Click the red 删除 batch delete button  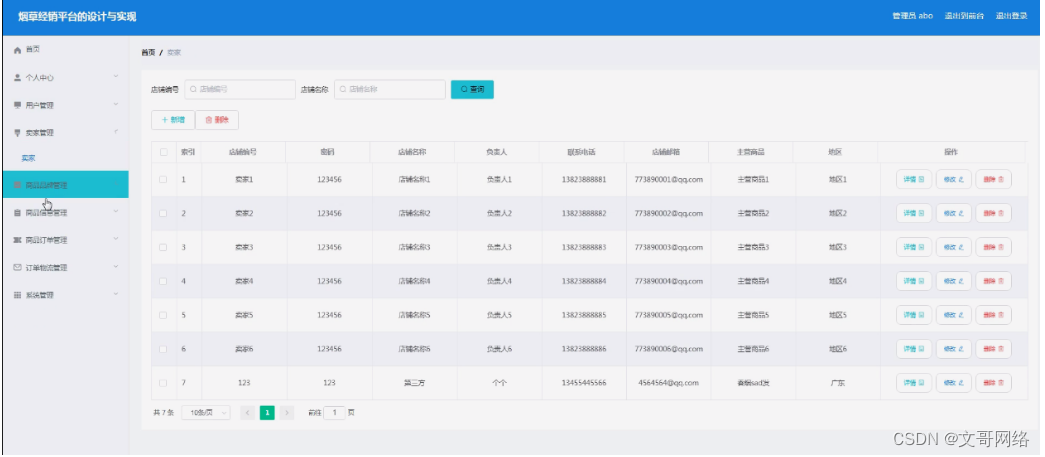(217, 120)
